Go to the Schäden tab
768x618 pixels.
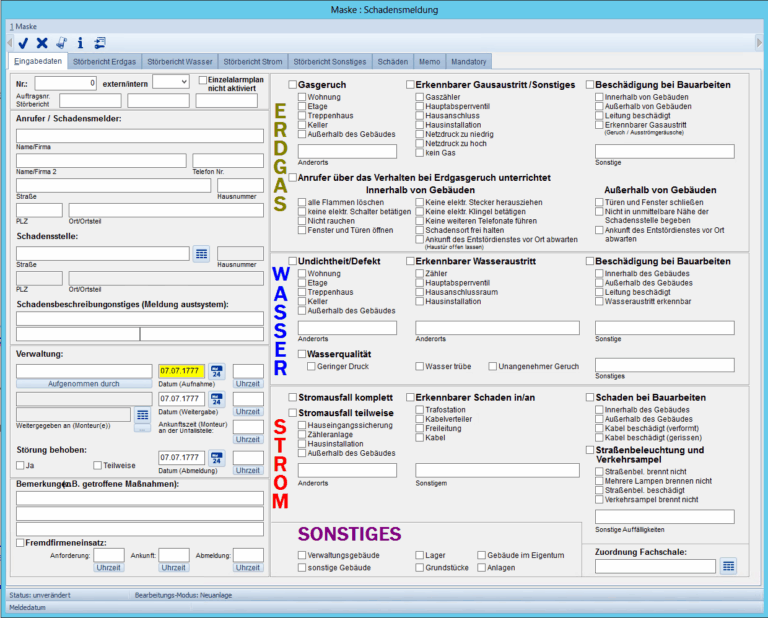pos(392,62)
